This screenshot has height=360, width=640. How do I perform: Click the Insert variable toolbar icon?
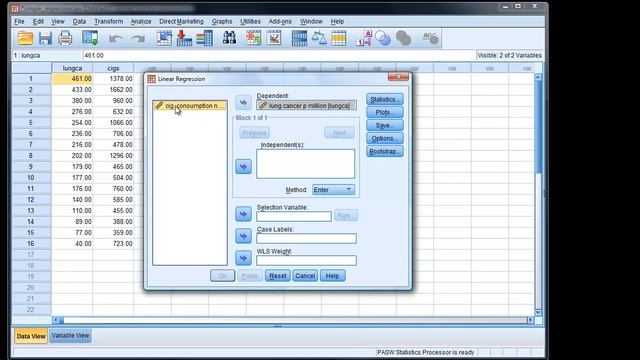click(x=273, y=38)
